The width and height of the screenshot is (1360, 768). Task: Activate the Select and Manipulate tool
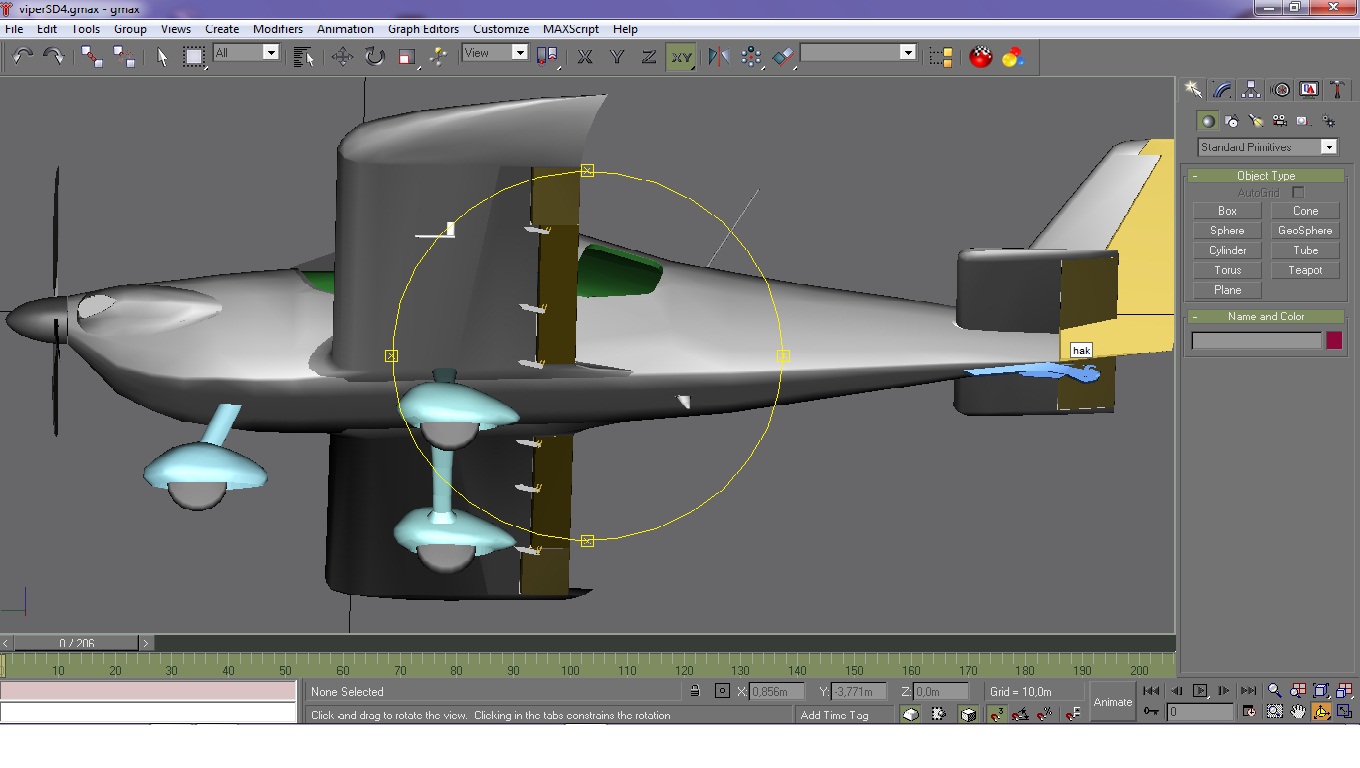coord(438,57)
